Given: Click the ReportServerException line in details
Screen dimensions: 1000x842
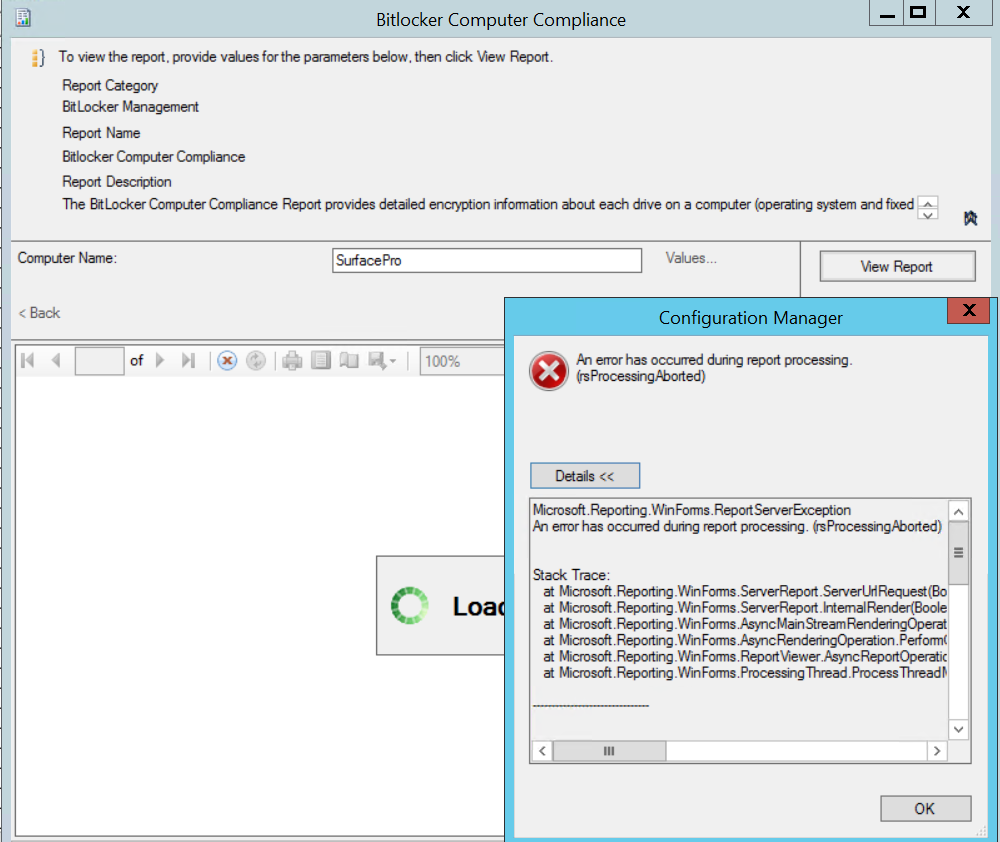Looking at the screenshot, I should click(x=692, y=510).
